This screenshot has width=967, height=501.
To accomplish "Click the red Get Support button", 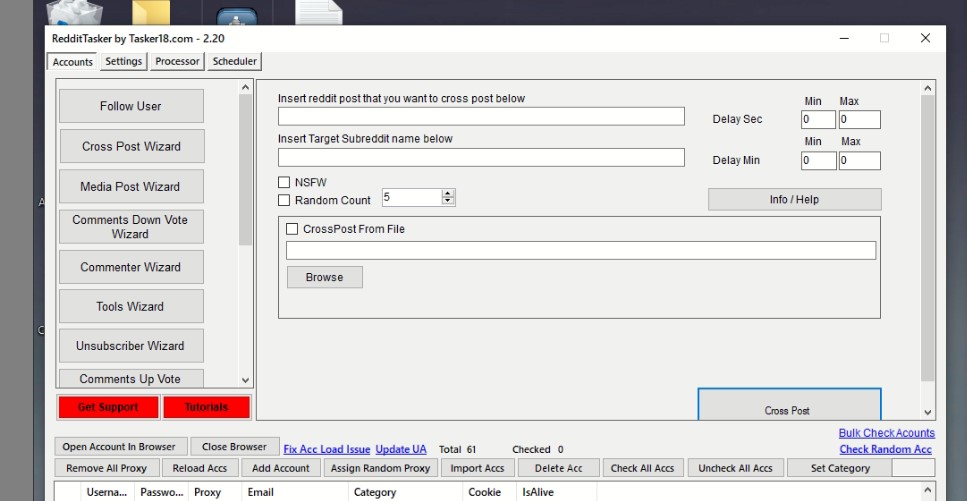I will 108,407.
